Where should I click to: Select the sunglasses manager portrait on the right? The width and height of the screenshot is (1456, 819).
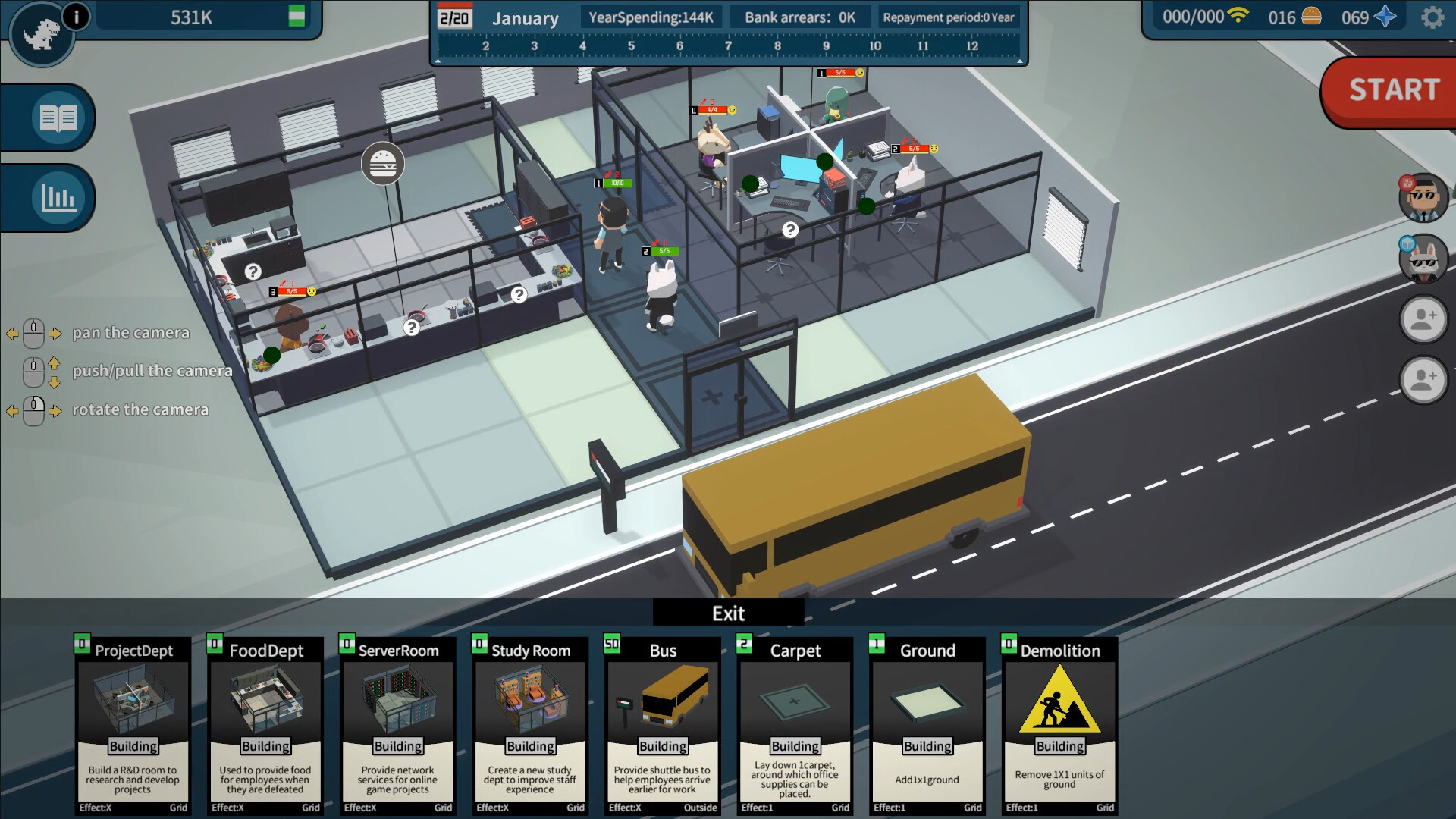1424,197
